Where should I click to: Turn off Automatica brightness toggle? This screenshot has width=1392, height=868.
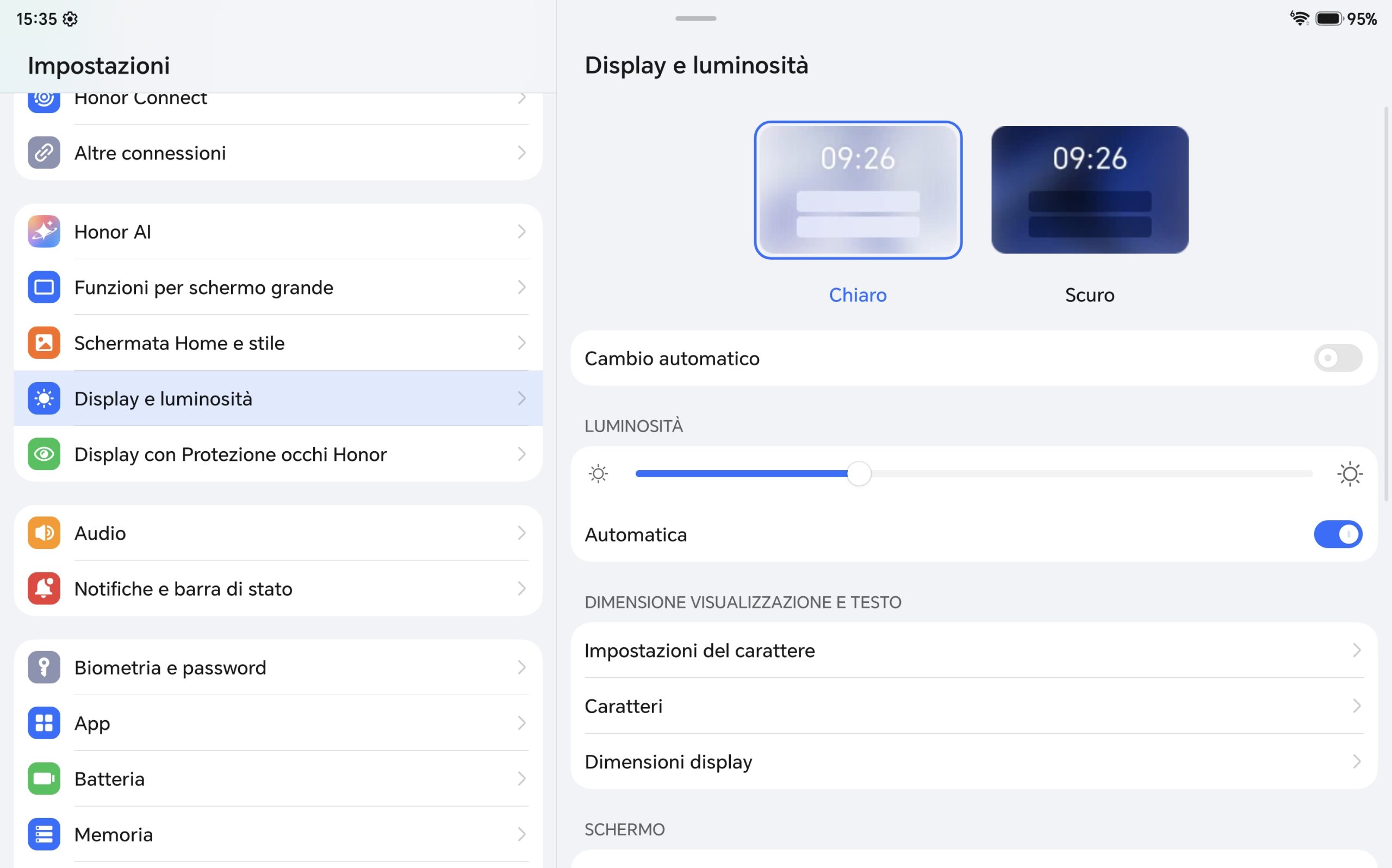point(1338,534)
